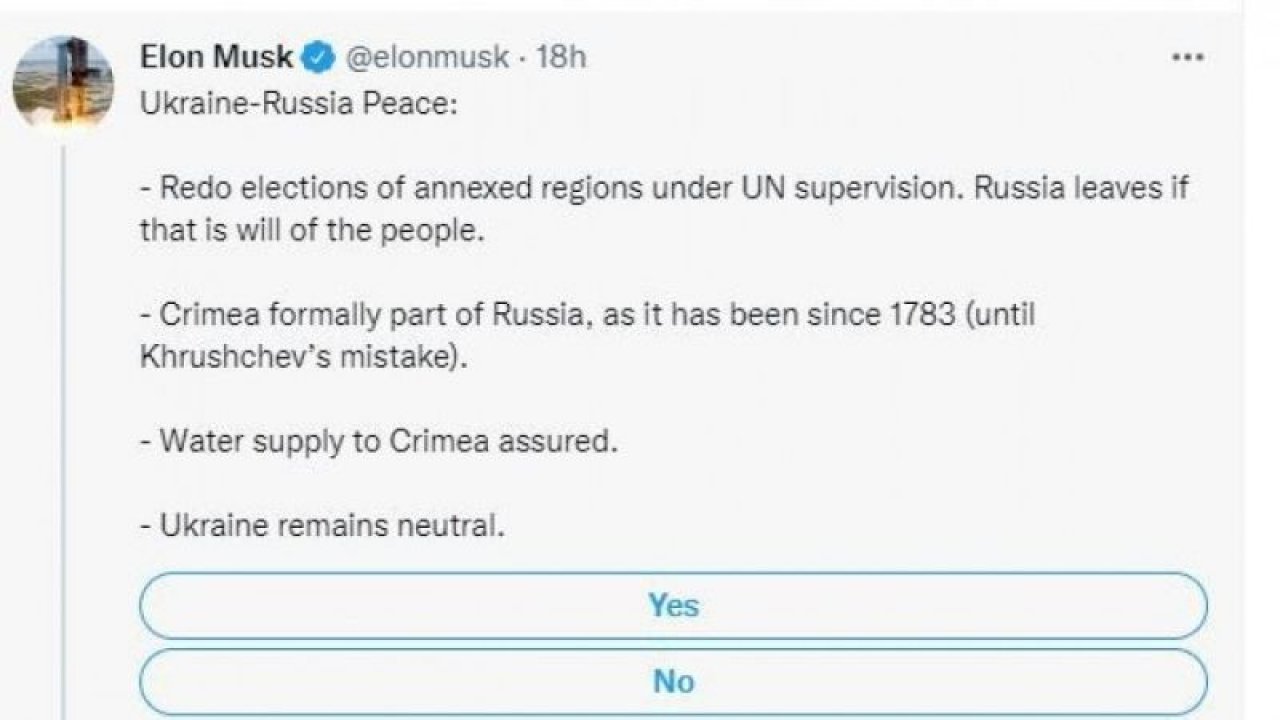
Task: Open the tweet options with the three-dot icon
Action: 1186,57
